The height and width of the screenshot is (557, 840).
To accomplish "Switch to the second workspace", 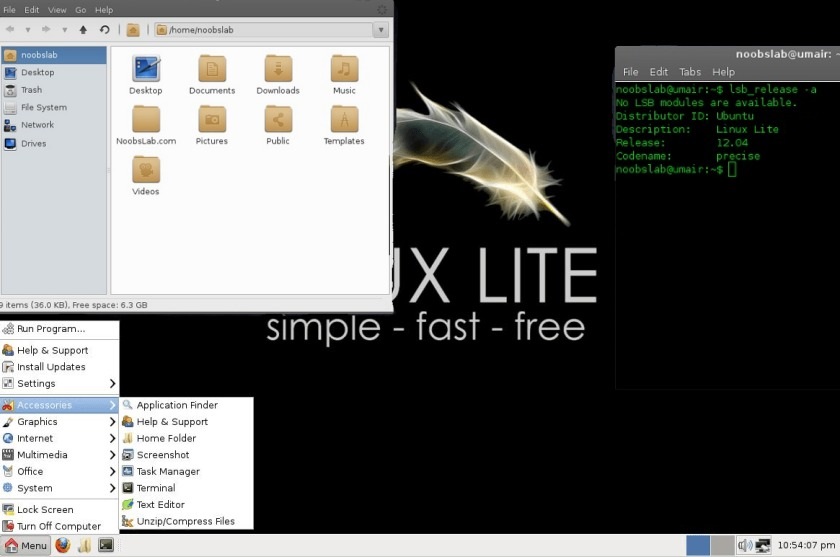I will point(723,545).
